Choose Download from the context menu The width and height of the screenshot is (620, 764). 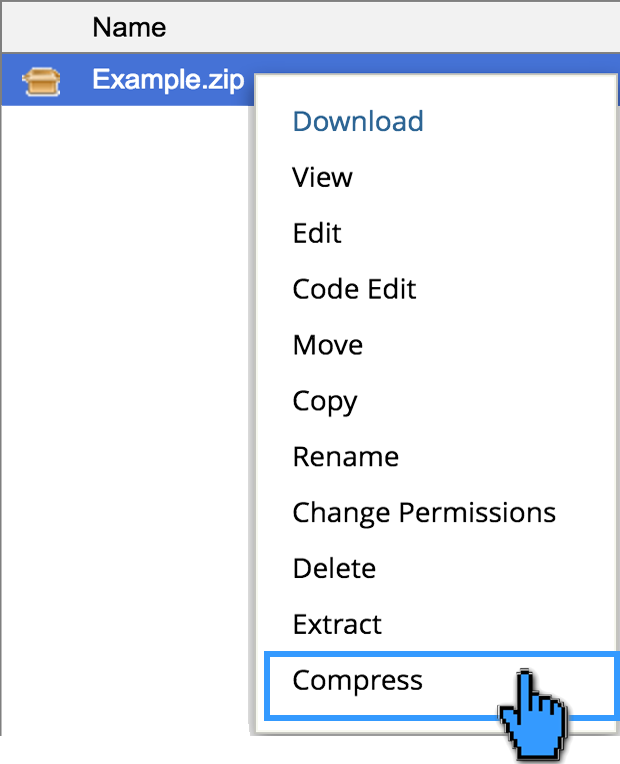[x=358, y=122]
